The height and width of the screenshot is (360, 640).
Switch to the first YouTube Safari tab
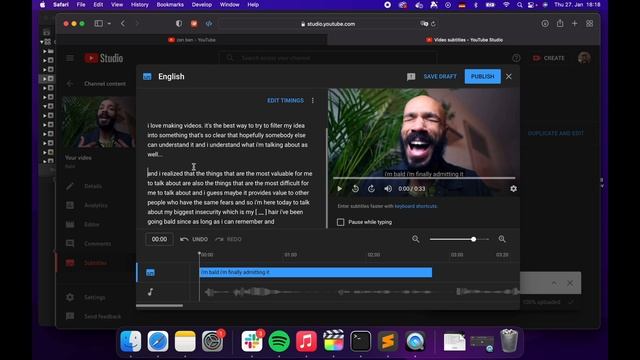192,40
